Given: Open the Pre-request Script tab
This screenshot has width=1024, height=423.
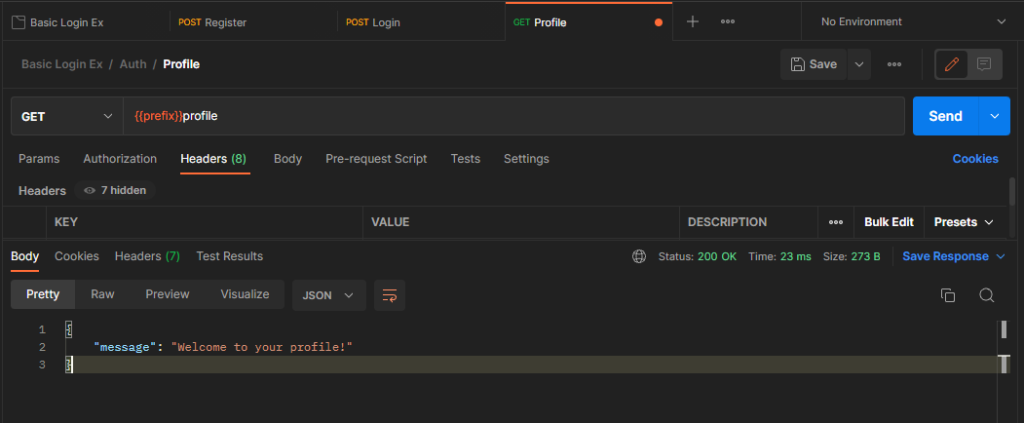Looking at the screenshot, I should coord(376,159).
